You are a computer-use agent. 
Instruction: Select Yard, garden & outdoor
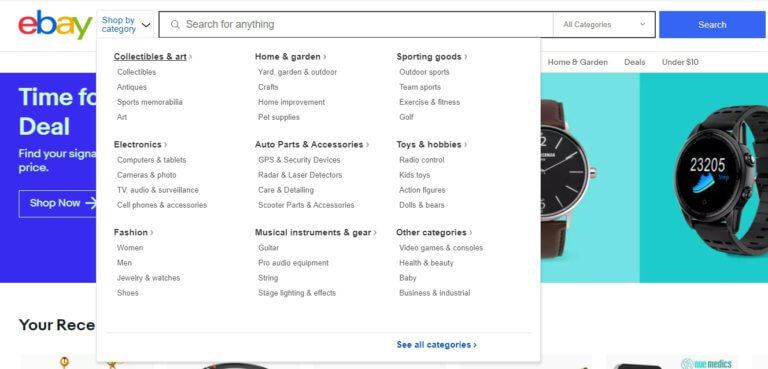[x=297, y=72]
